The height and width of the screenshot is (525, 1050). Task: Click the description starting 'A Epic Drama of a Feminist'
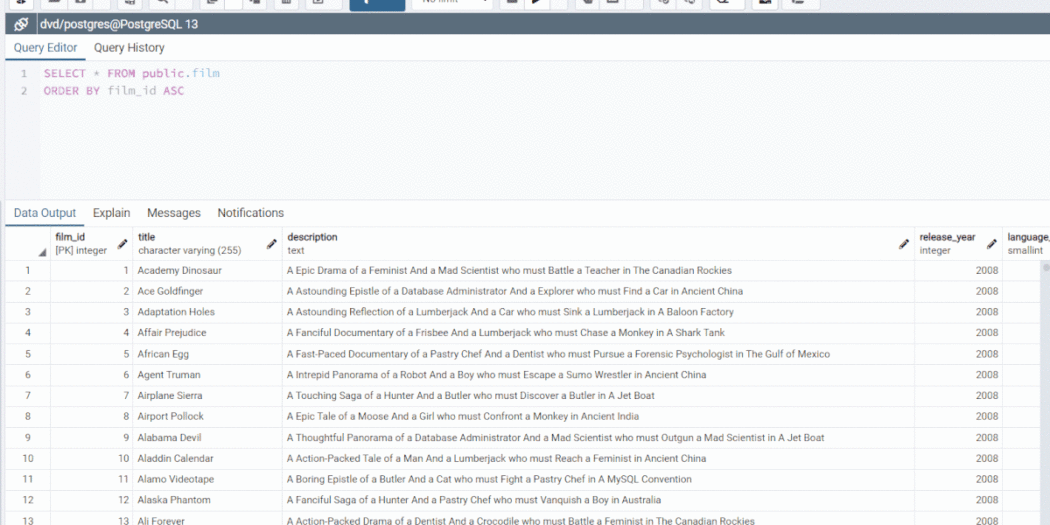coord(599,271)
